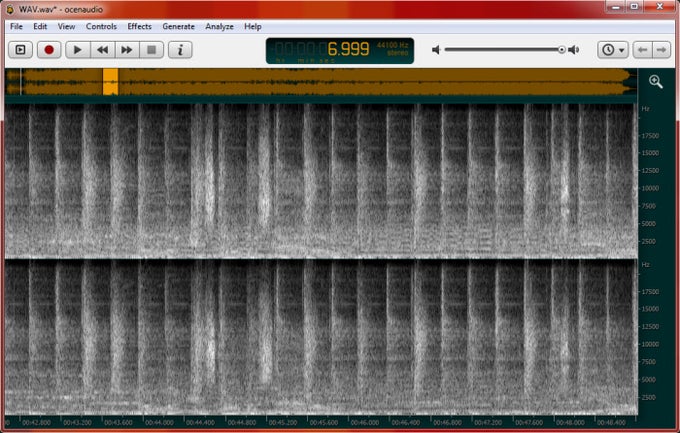Click the 00:44.000 mark on timeline ruler
This screenshot has width=680, height=433.
(x=159, y=423)
